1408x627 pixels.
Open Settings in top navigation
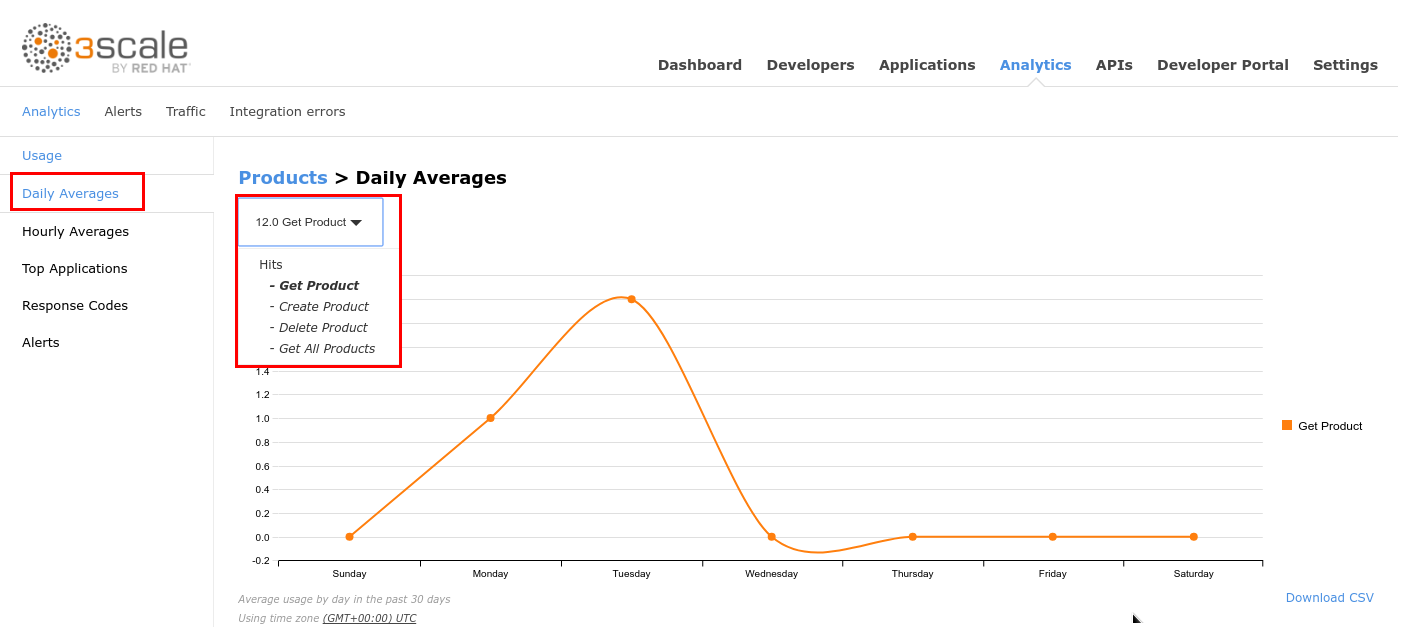click(x=1344, y=65)
